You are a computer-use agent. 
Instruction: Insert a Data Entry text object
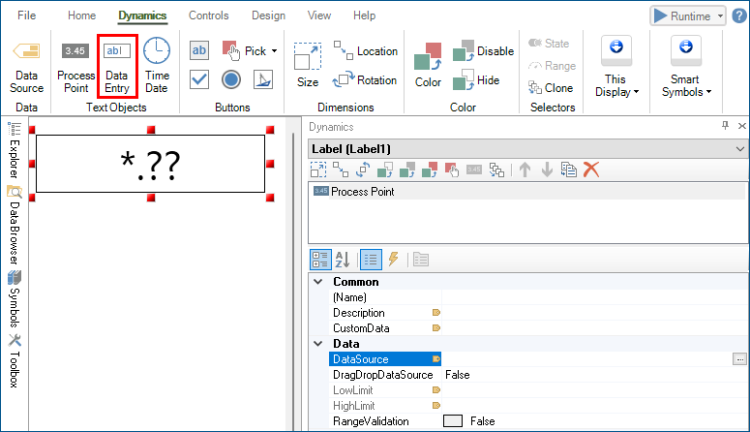tap(117, 65)
